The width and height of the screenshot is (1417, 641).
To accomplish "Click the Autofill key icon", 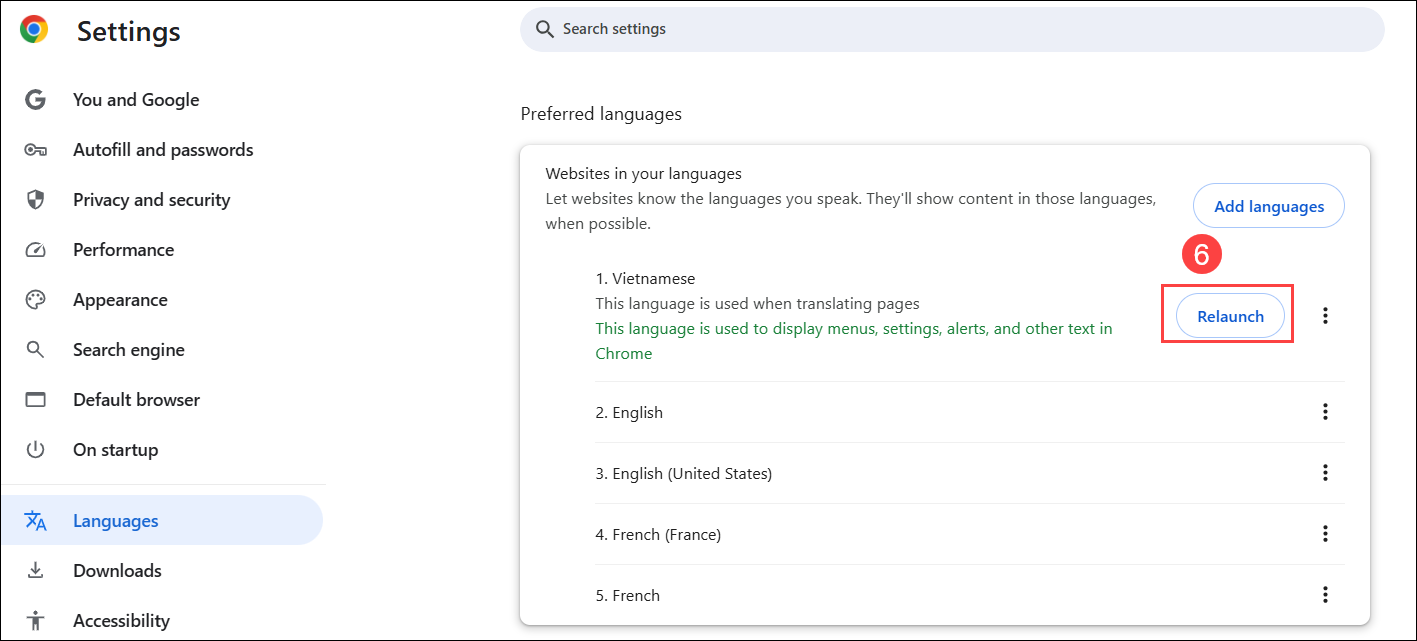I will (36, 150).
